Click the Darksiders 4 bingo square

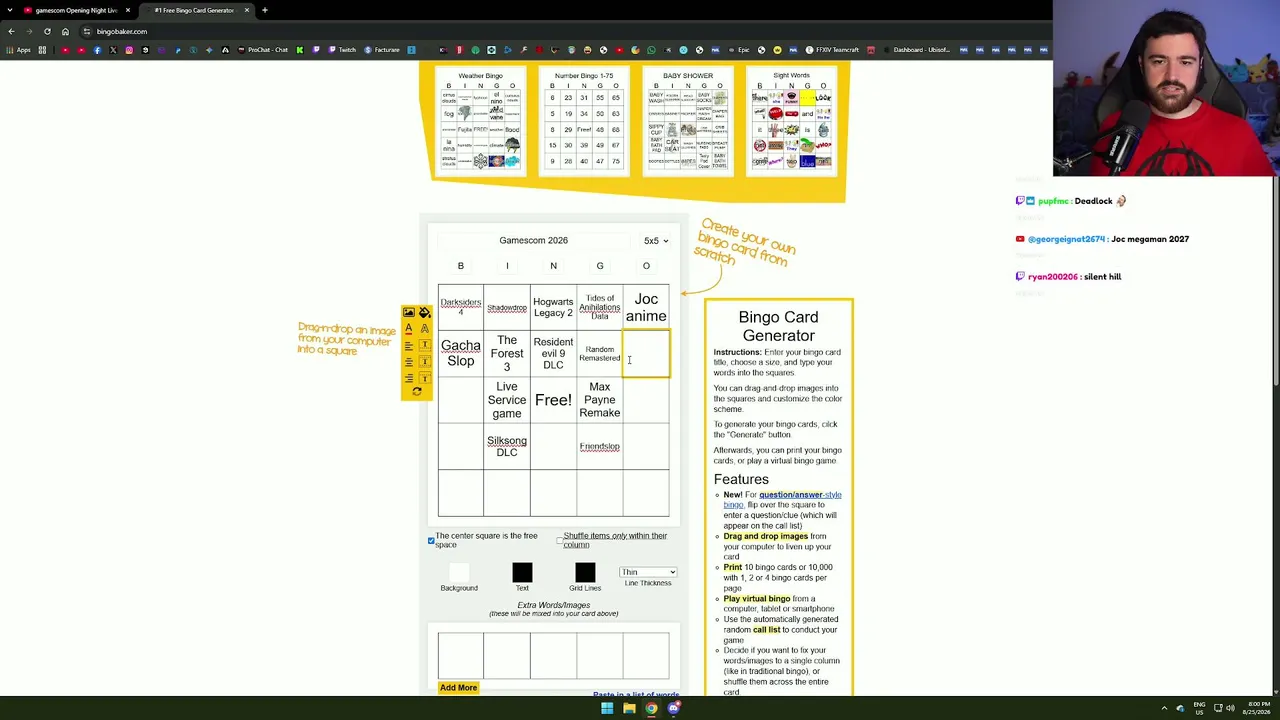coord(461,307)
